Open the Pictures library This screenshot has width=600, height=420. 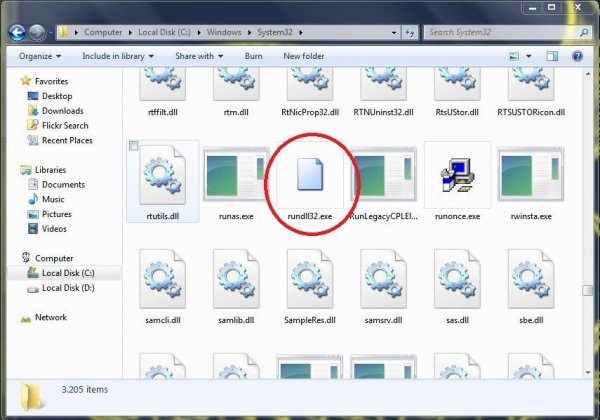click(57, 214)
